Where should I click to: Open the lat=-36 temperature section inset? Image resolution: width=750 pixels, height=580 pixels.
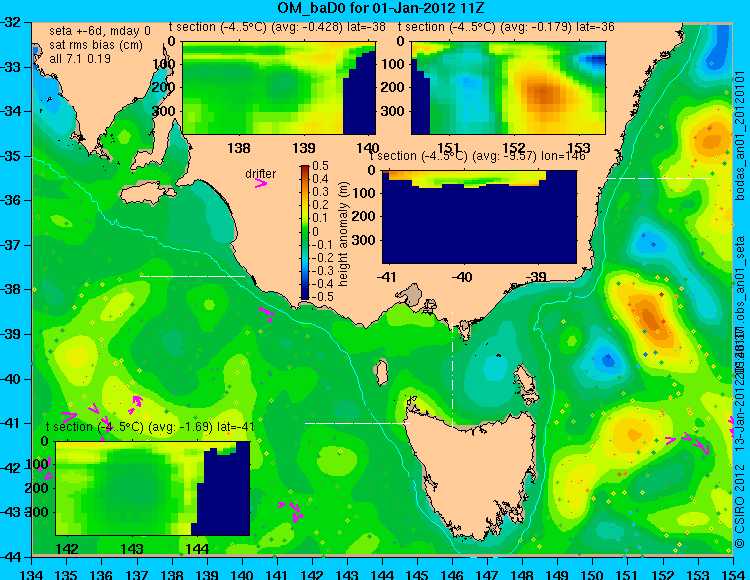pos(508,88)
